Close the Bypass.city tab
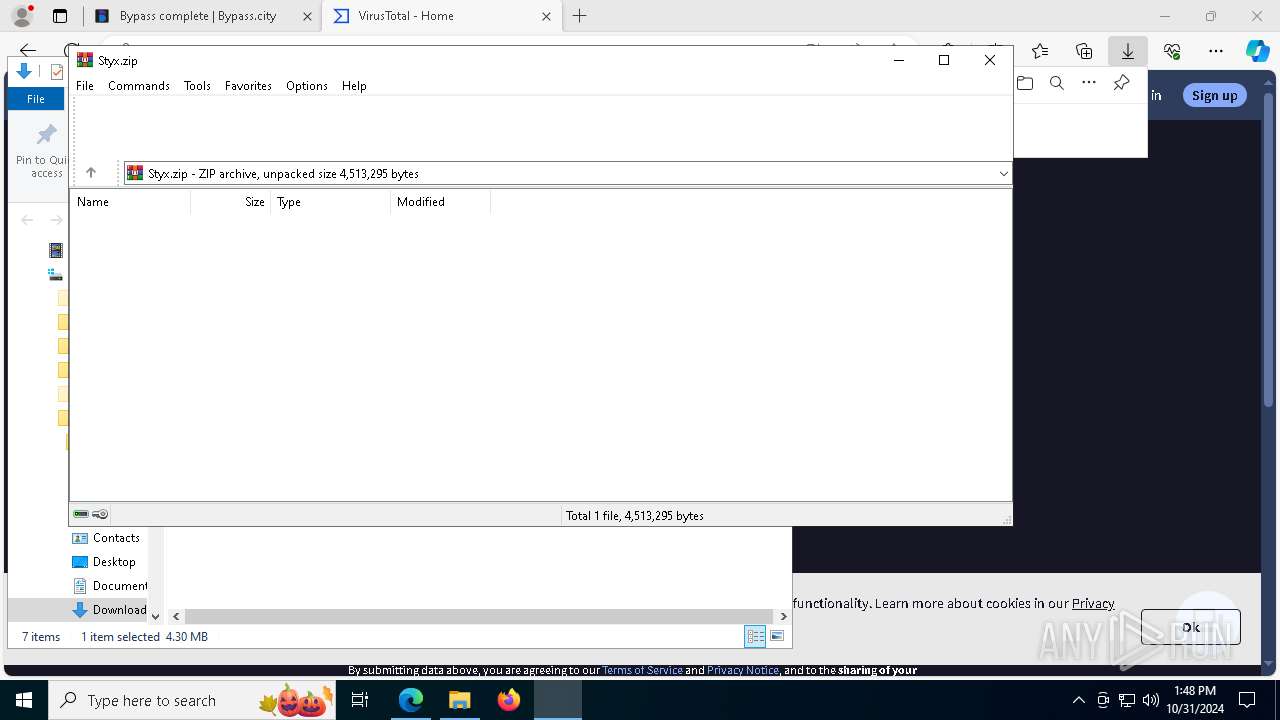1280x720 pixels. point(307,16)
